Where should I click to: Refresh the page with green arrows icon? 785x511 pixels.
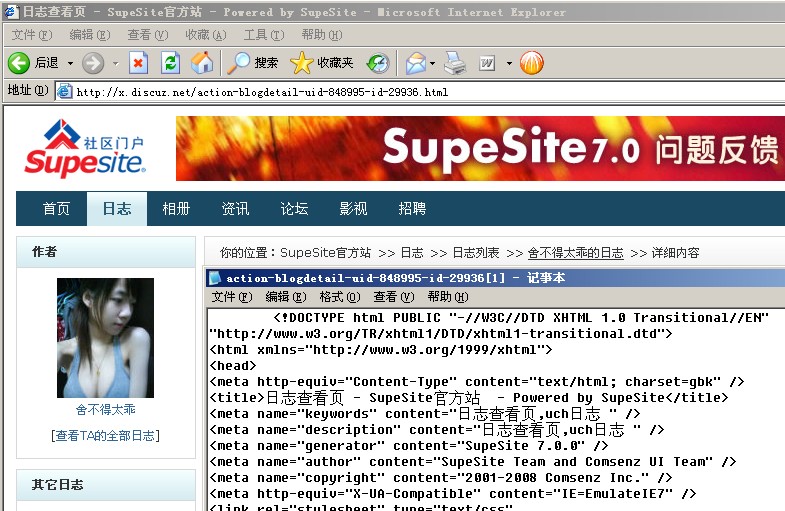tap(170, 63)
